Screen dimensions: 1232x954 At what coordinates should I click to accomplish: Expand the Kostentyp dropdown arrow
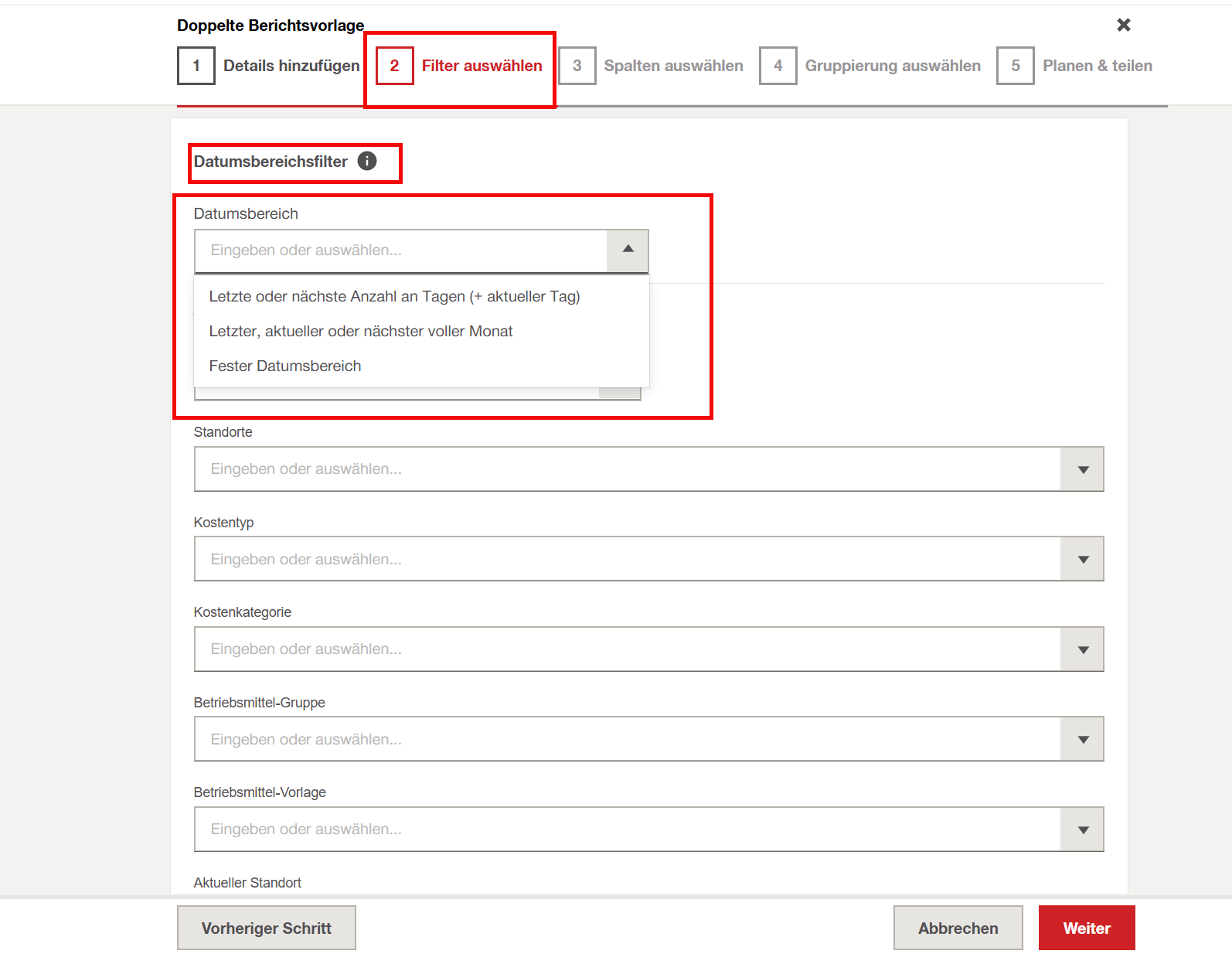tap(1083, 559)
